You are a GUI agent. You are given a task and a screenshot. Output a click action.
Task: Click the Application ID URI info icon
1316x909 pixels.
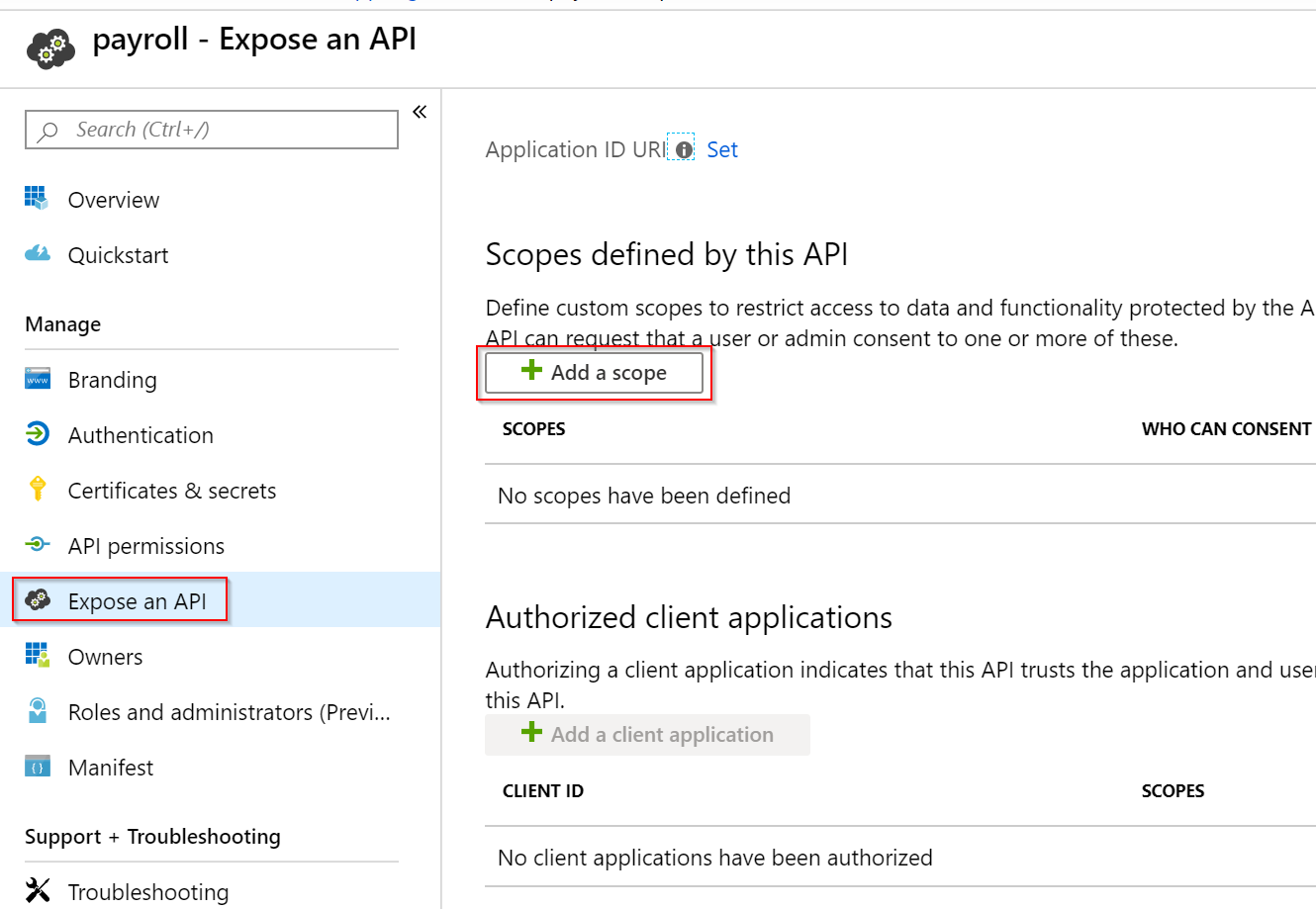[x=684, y=150]
